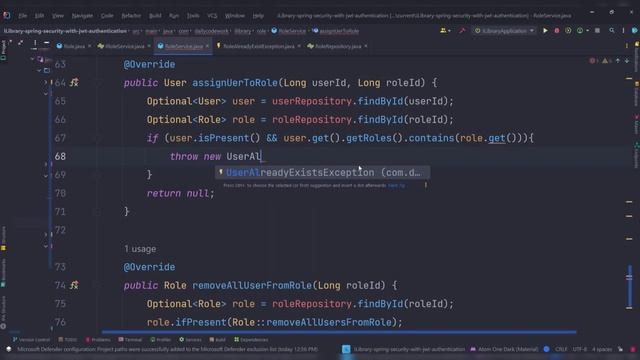This screenshot has height=360, width=640.
Task: Open run configuration LibraryApplication dropdown
Action: [x=504, y=31]
